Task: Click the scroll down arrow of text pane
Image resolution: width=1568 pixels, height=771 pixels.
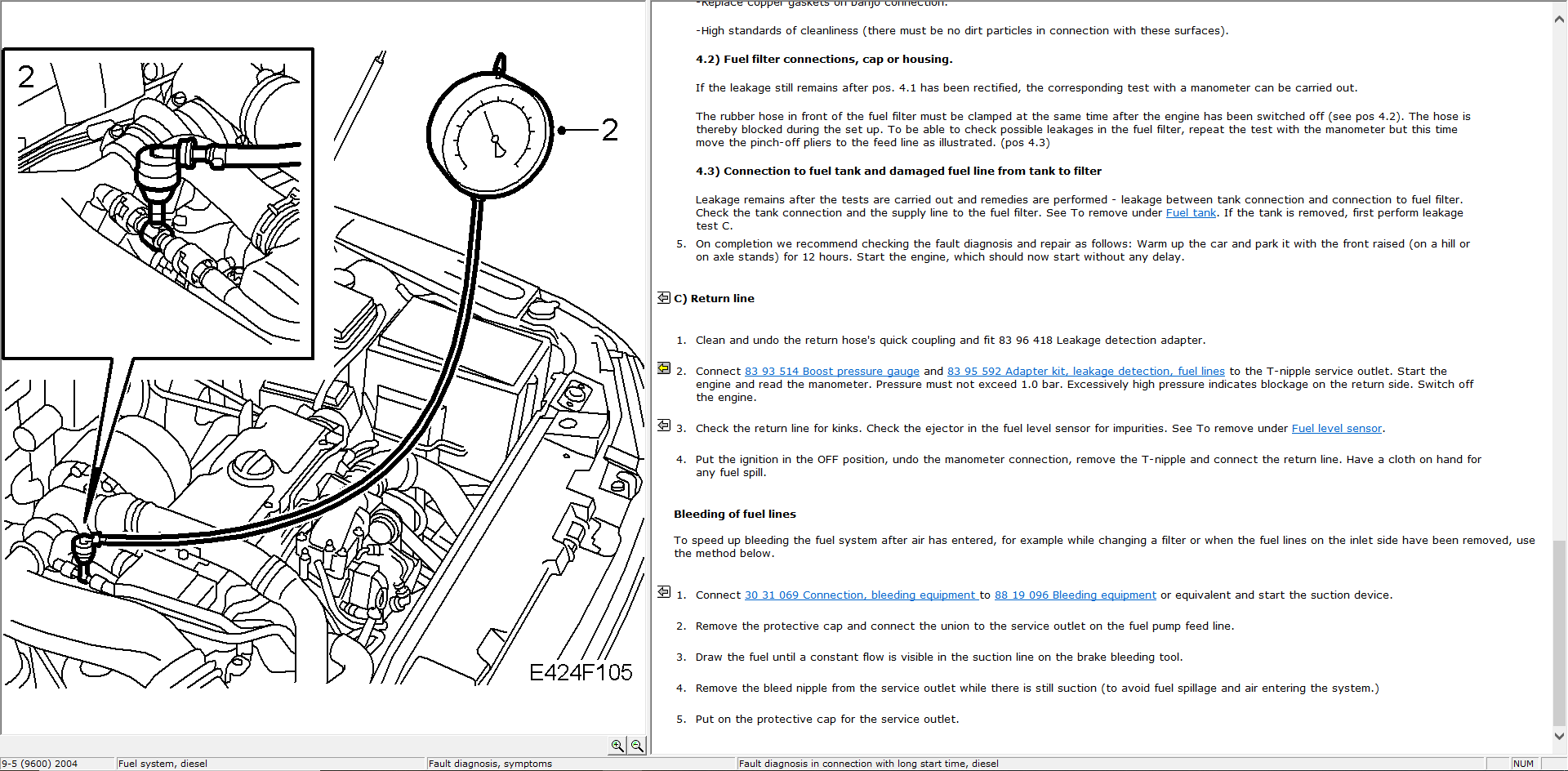Action: tap(1559, 735)
